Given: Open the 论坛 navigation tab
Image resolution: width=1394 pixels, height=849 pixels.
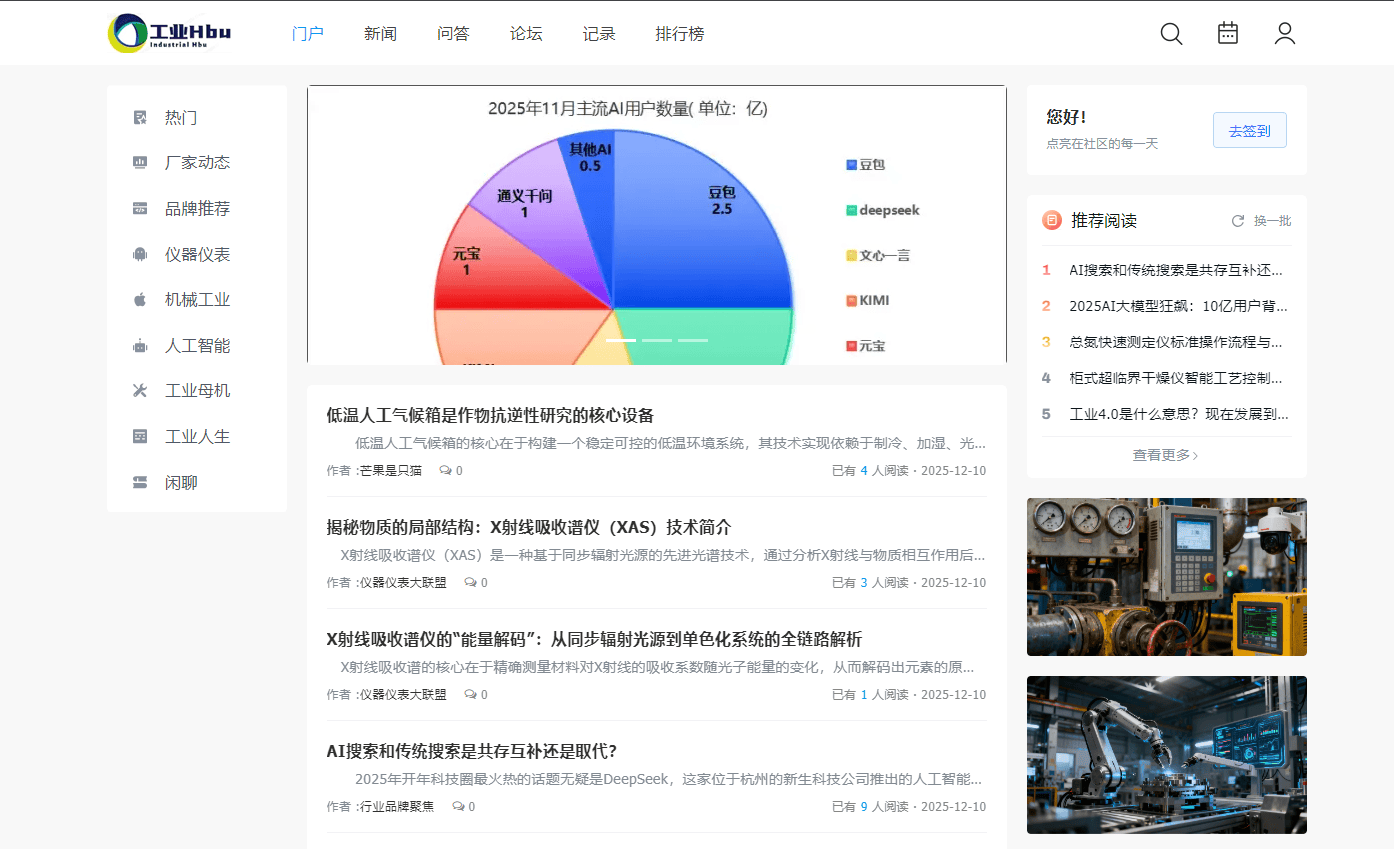Looking at the screenshot, I should coord(526,34).
